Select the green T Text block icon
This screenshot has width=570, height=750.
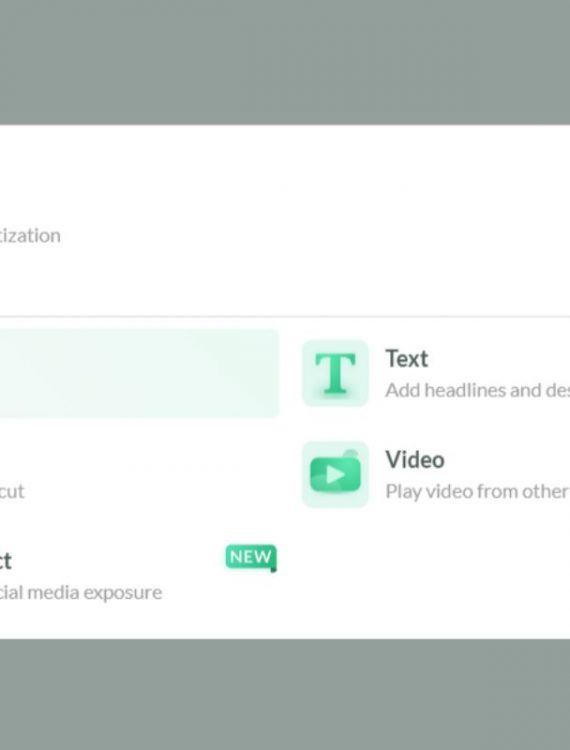click(x=335, y=373)
